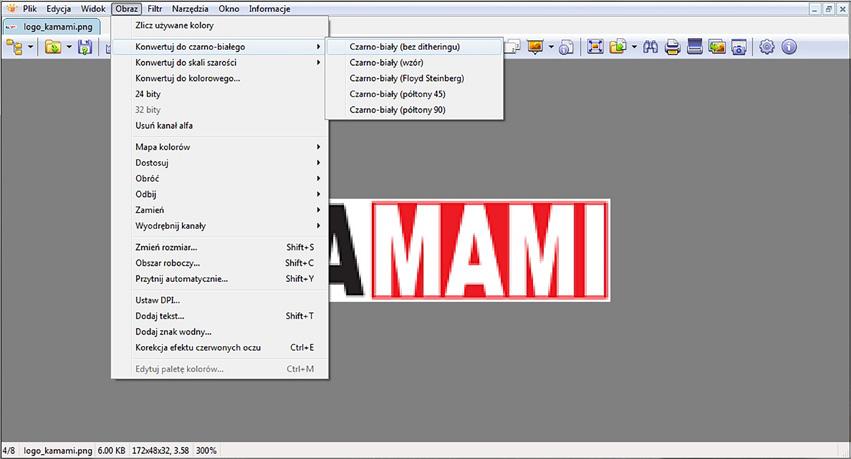This screenshot has height=459, width=851.
Task: Click the blue info about icon
Action: click(x=789, y=47)
